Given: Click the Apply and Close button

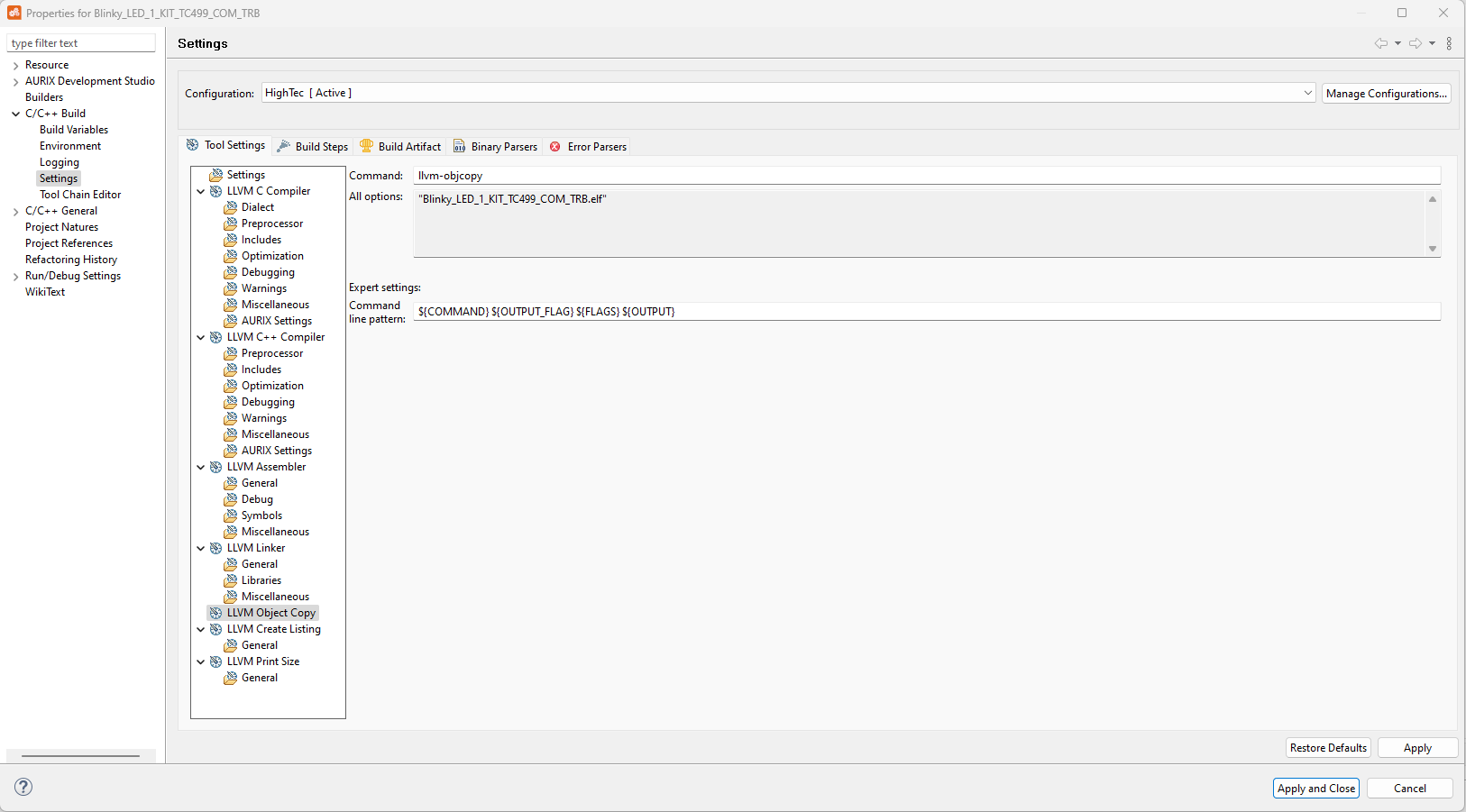Looking at the screenshot, I should click(x=1315, y=788).
